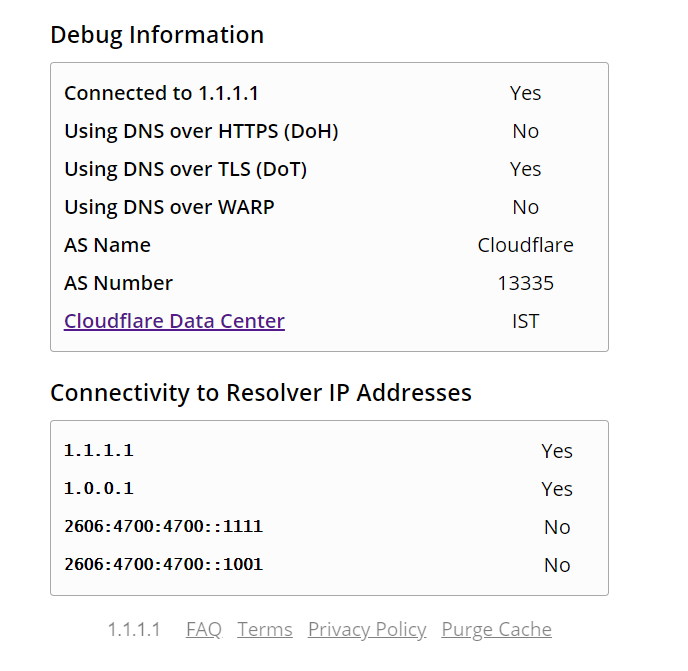Click the Connectivity to Resolver IP Addresses heading
This screenshot has width=688, height=671.
261,393
